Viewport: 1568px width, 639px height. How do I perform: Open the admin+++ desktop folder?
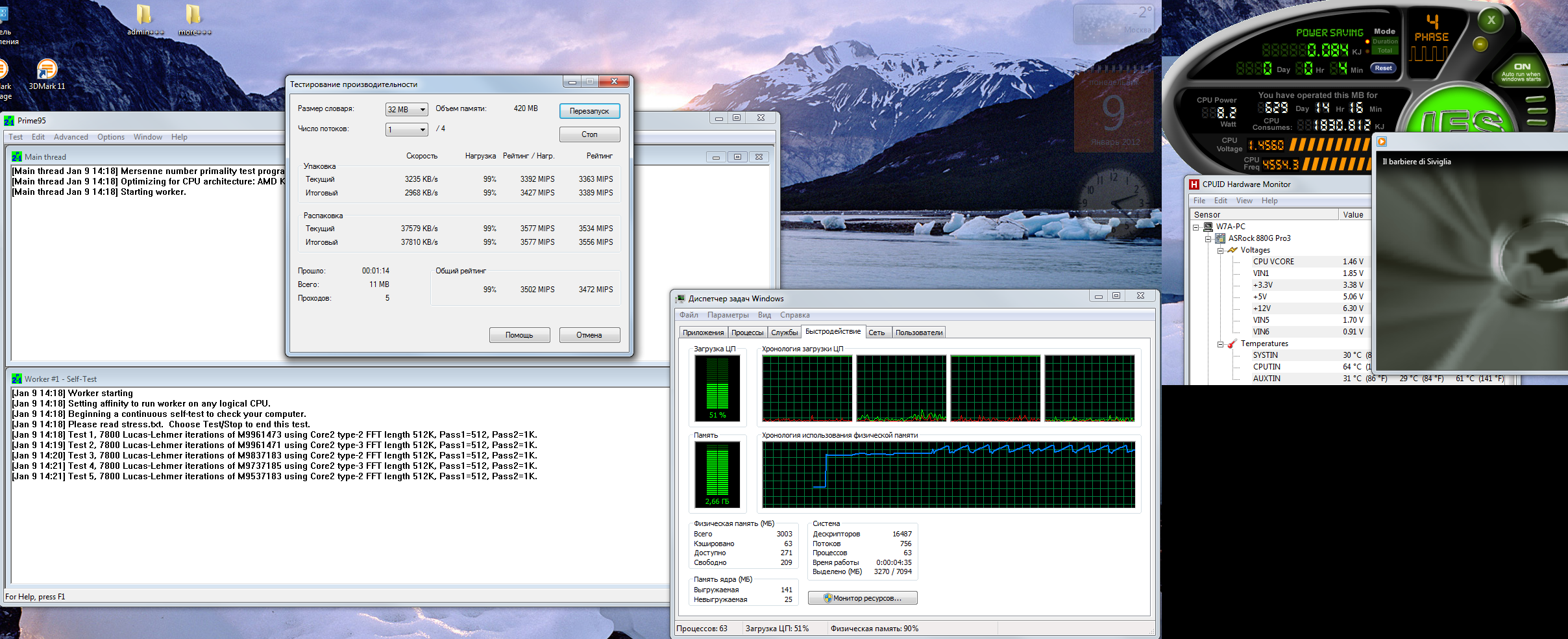click(144, 16)
